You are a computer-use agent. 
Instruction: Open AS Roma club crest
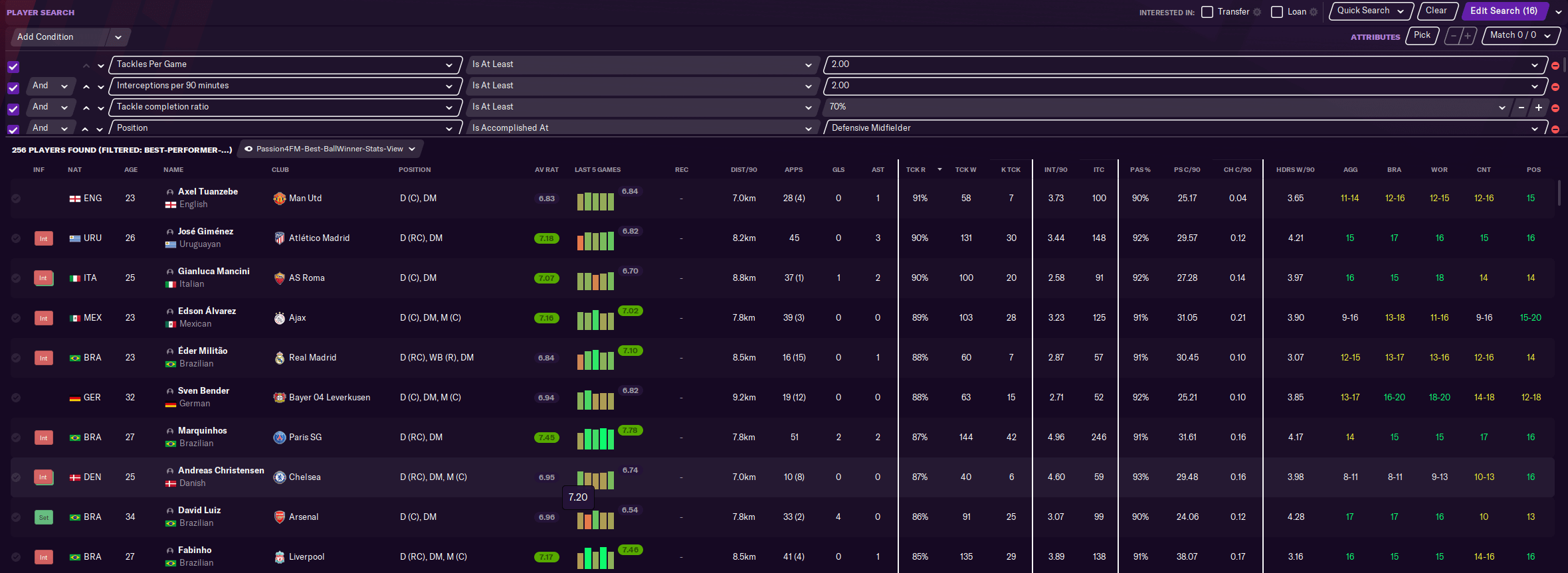pos(280,278)
